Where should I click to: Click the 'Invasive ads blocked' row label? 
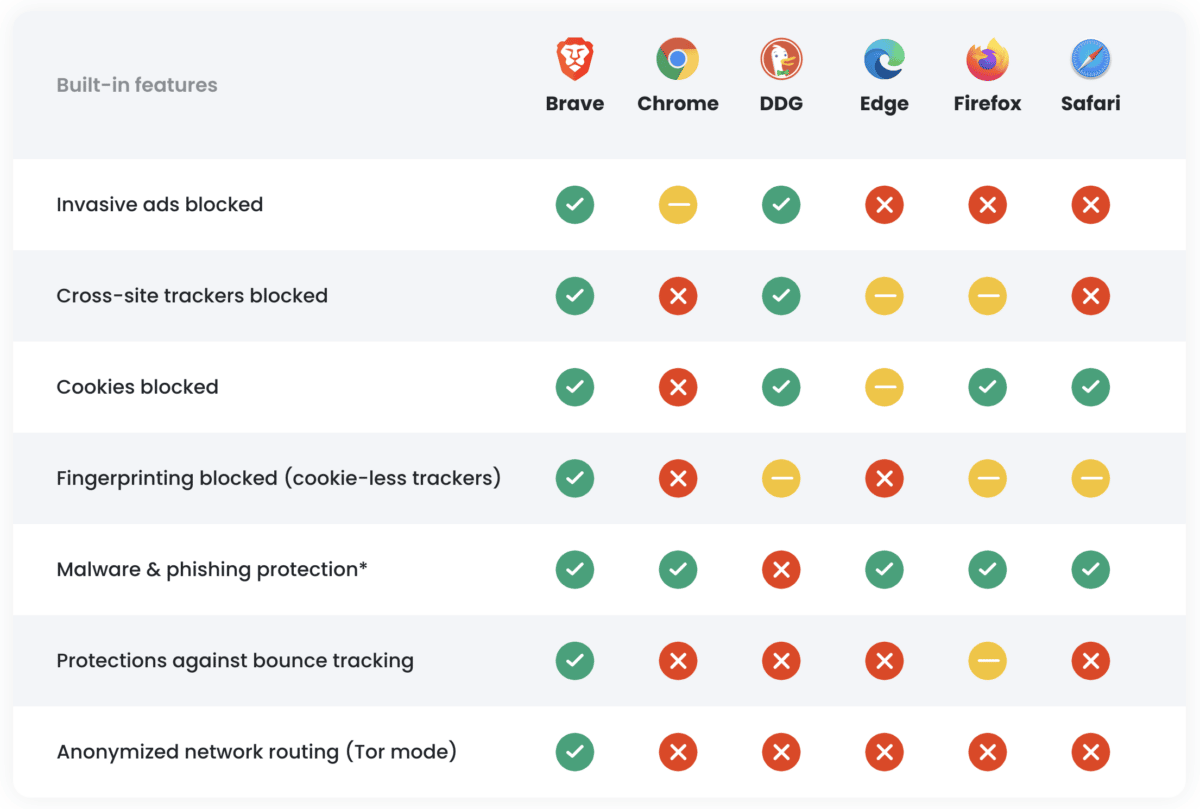(x=160, y=205)
